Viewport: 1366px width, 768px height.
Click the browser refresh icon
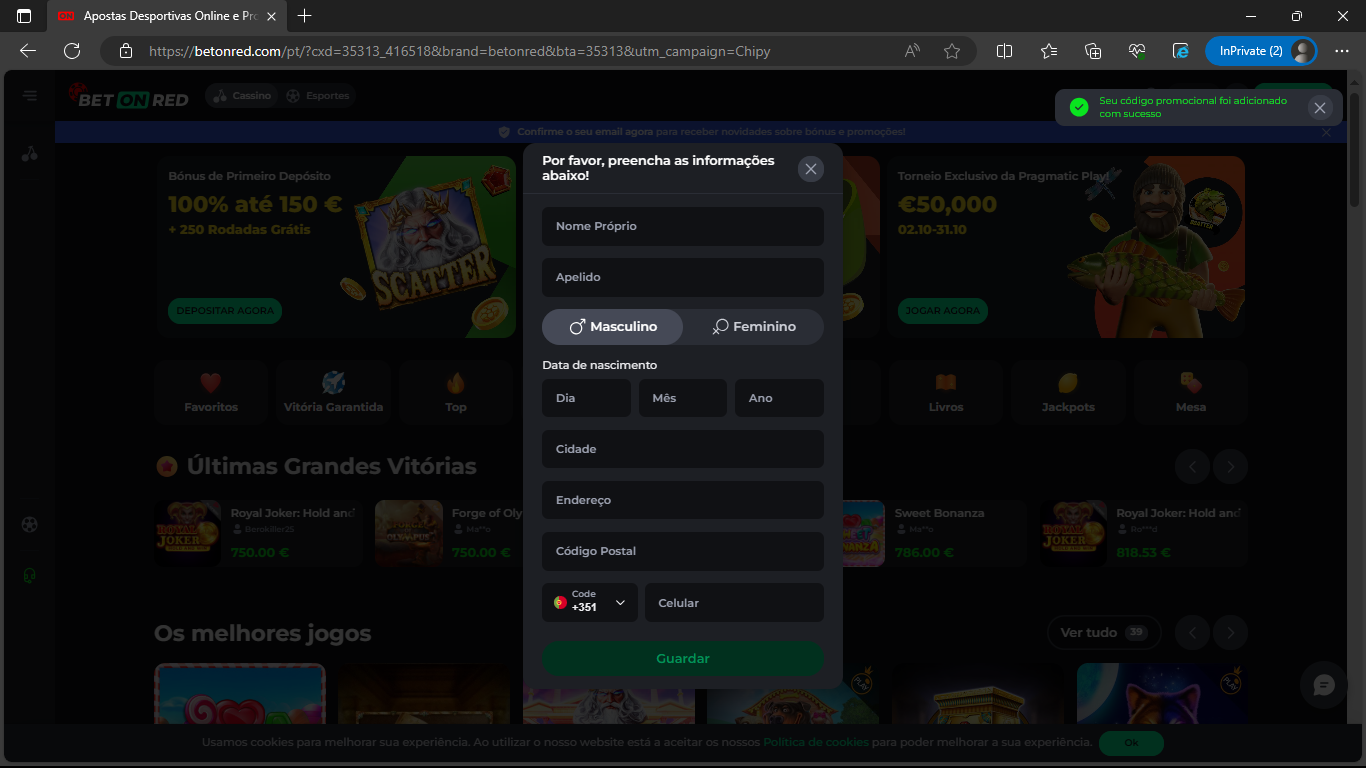point(72,51)
